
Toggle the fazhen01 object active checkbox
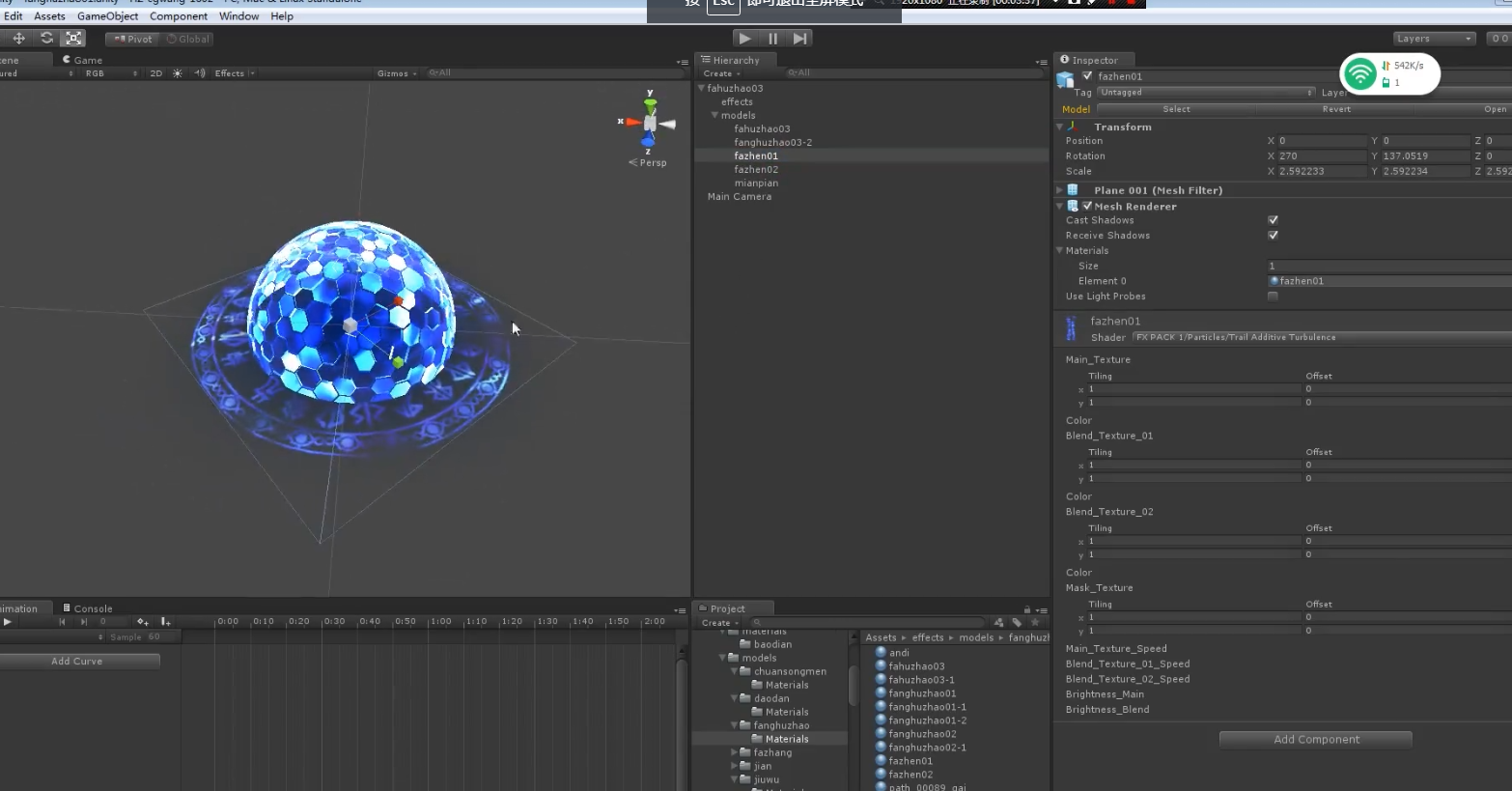click(x=1088, y=76)
